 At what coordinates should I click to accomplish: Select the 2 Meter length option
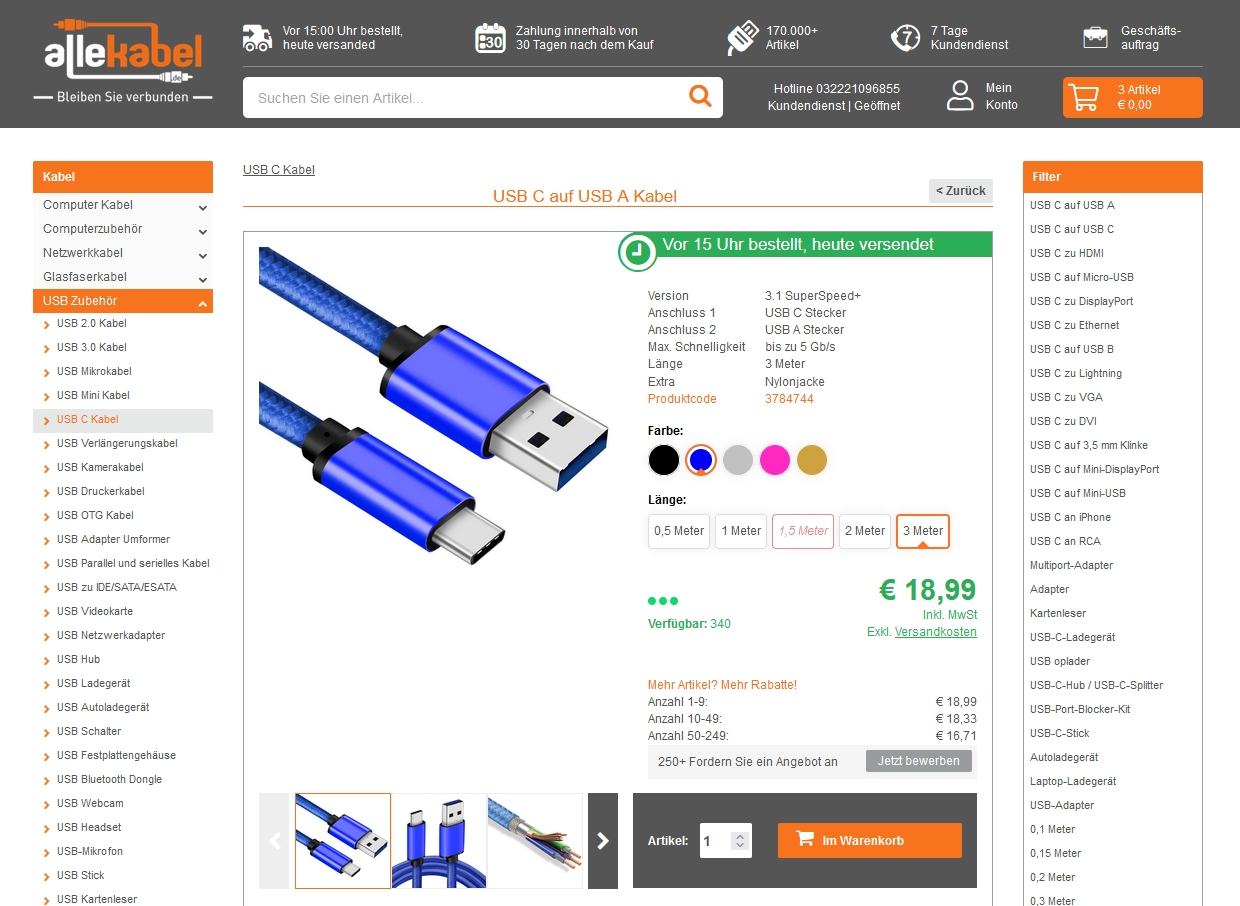pyautogui.click(x=865, y=531)
